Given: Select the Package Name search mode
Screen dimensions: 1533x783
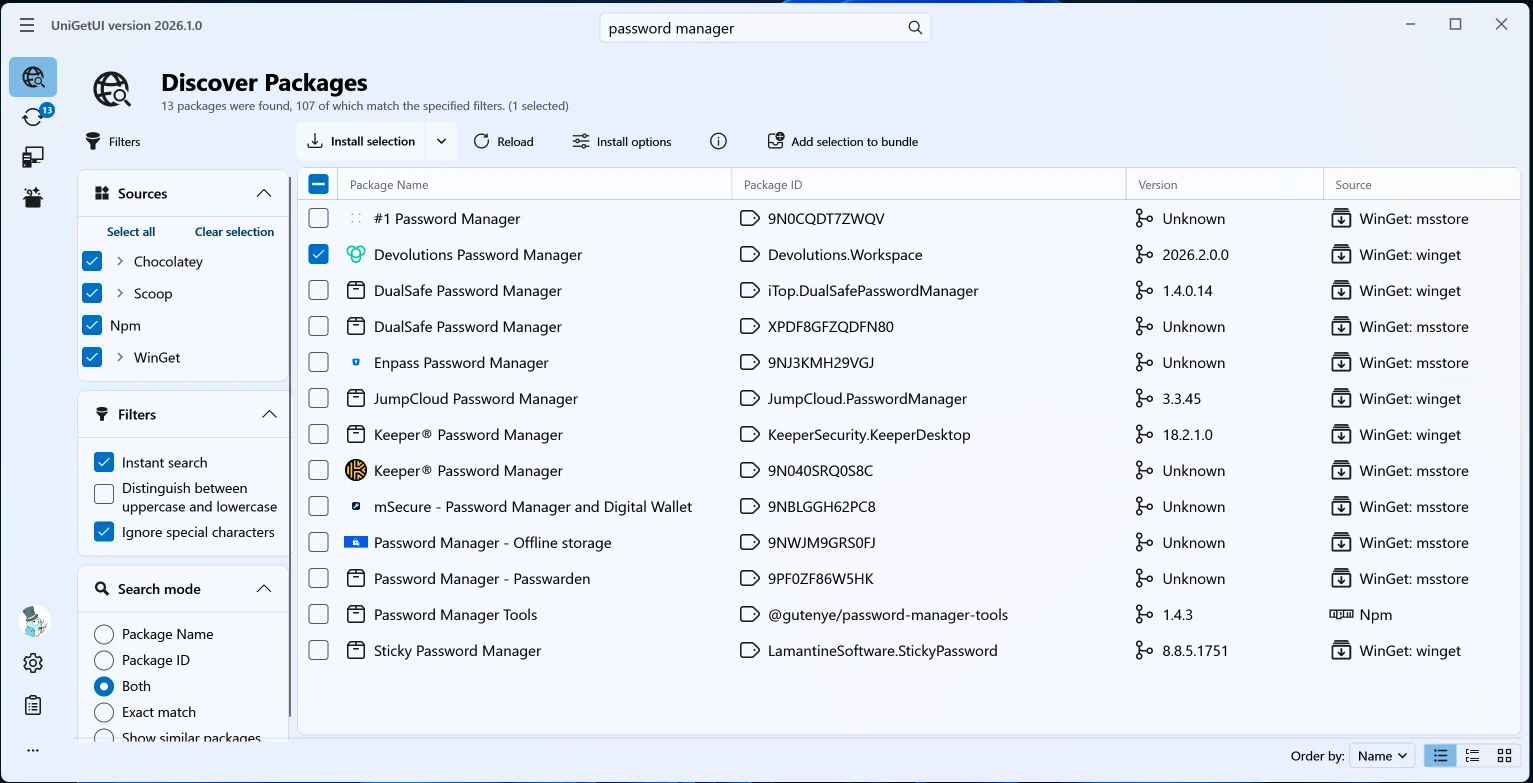Looking at the screenshot, I should point(103,634).
